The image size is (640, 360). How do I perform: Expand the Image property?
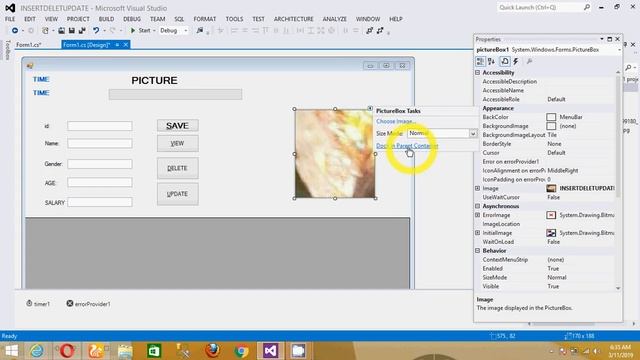[x=478, y=188]
